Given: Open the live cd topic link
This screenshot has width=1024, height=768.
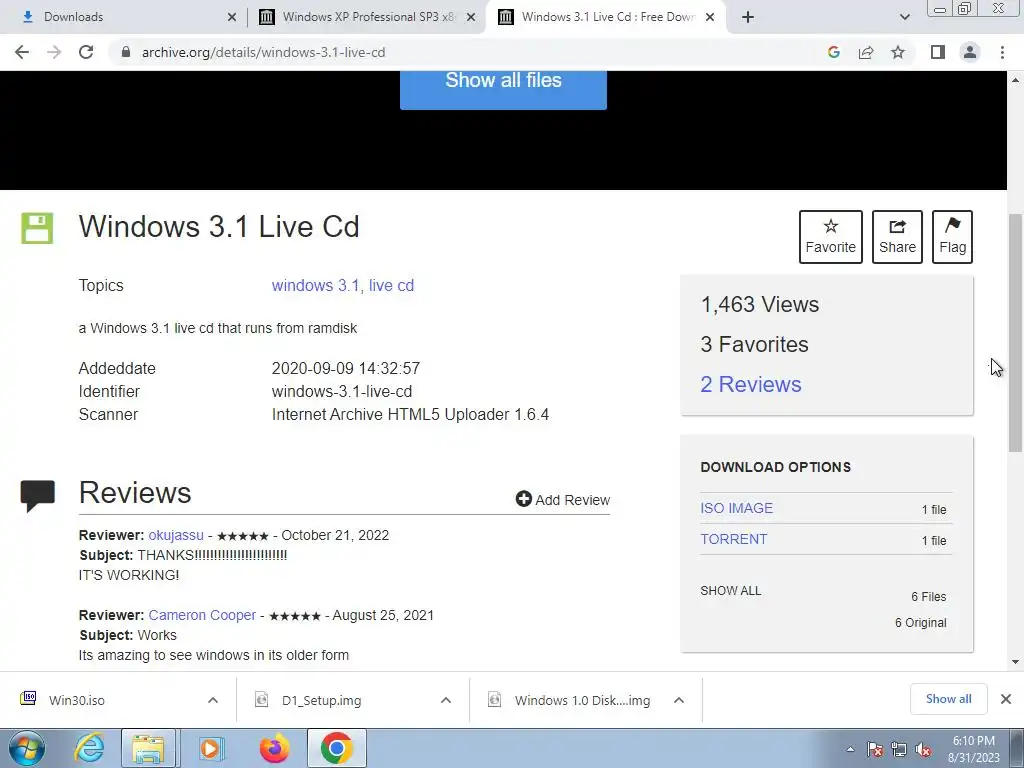Looking at the screenshot, I should 391,285.
